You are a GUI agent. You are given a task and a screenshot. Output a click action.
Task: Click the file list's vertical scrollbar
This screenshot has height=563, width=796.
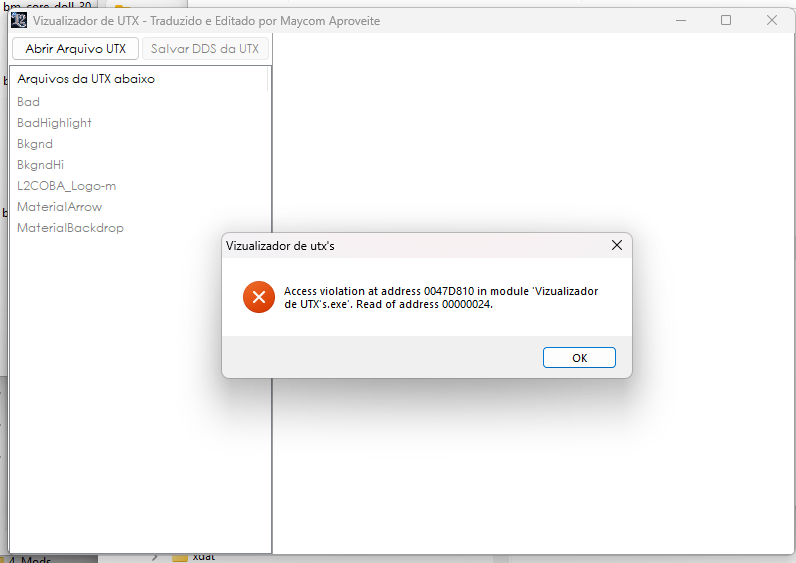(x=268, y=79)
